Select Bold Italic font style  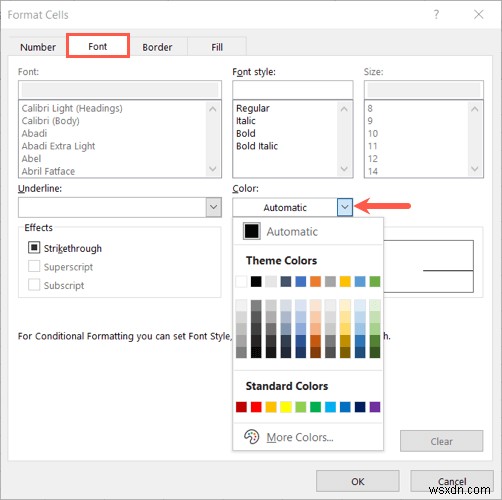point(257,146)
